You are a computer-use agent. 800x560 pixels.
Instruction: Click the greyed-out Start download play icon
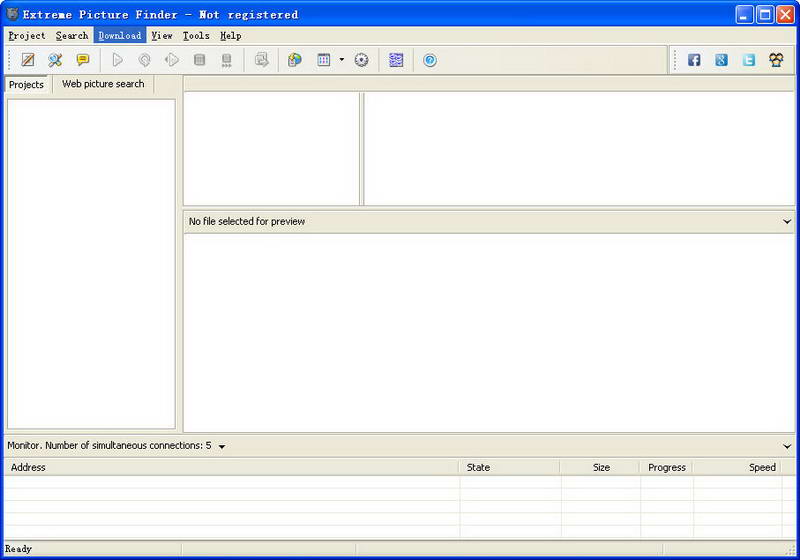117,60
